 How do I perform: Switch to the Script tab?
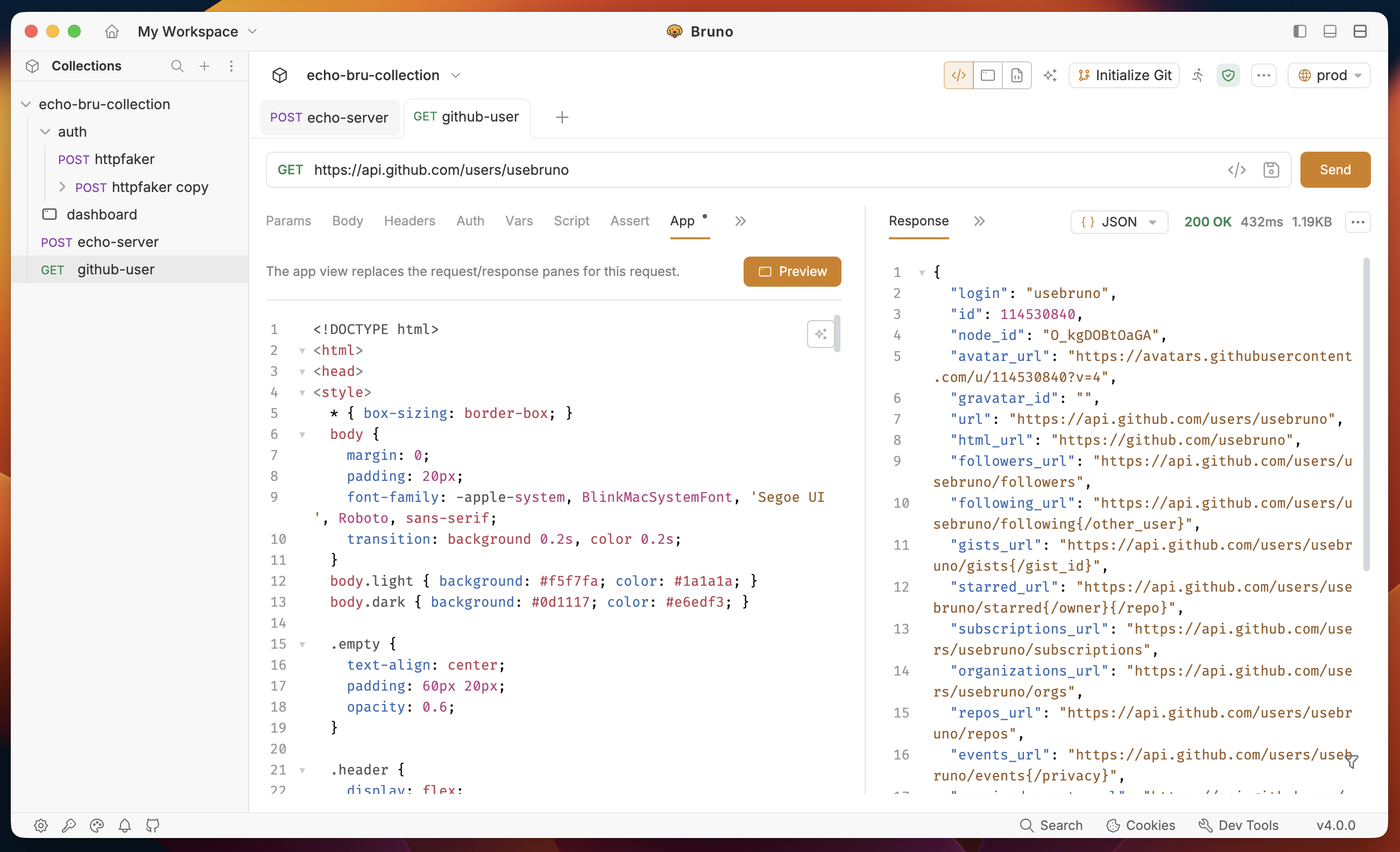tap(571, 221)
